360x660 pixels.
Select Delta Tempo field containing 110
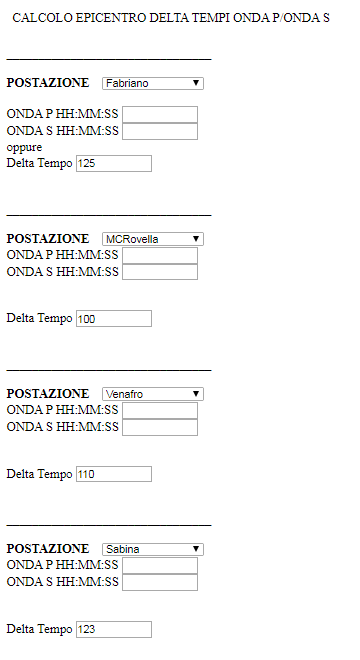[x=114, y=474]
